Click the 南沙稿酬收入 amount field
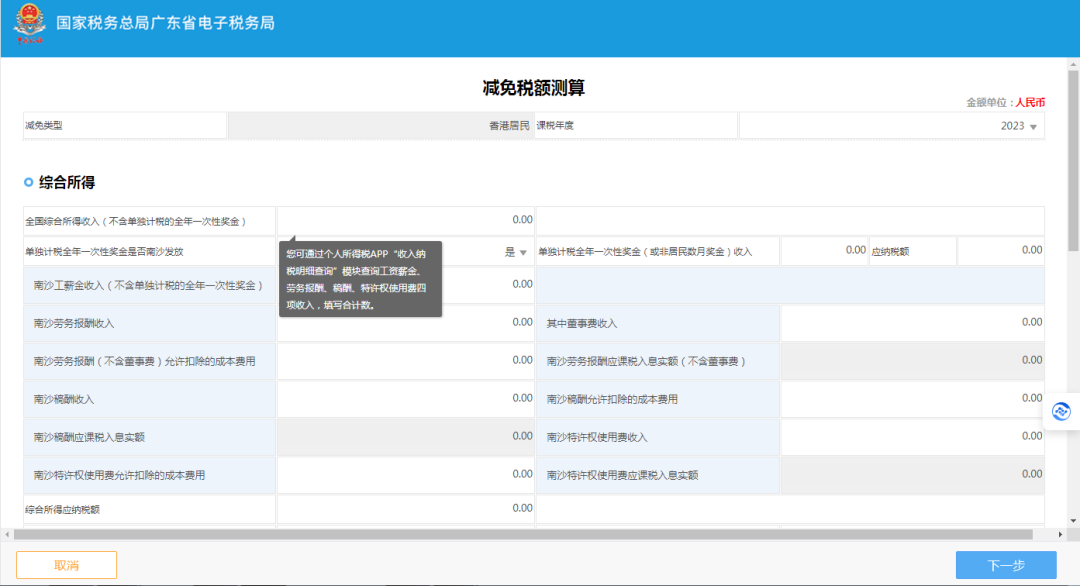Screen dimensions: 1080x586 pos(406,399)
